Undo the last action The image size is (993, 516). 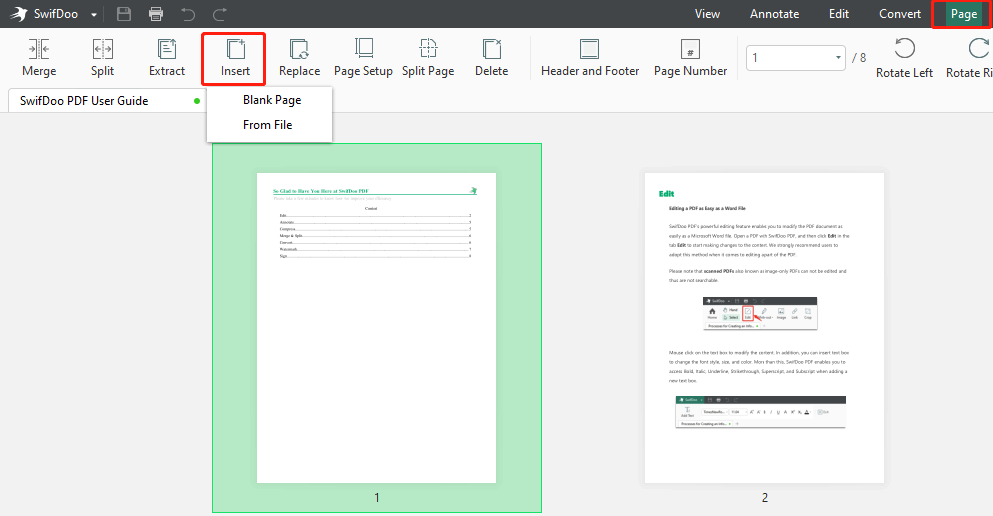188,14
